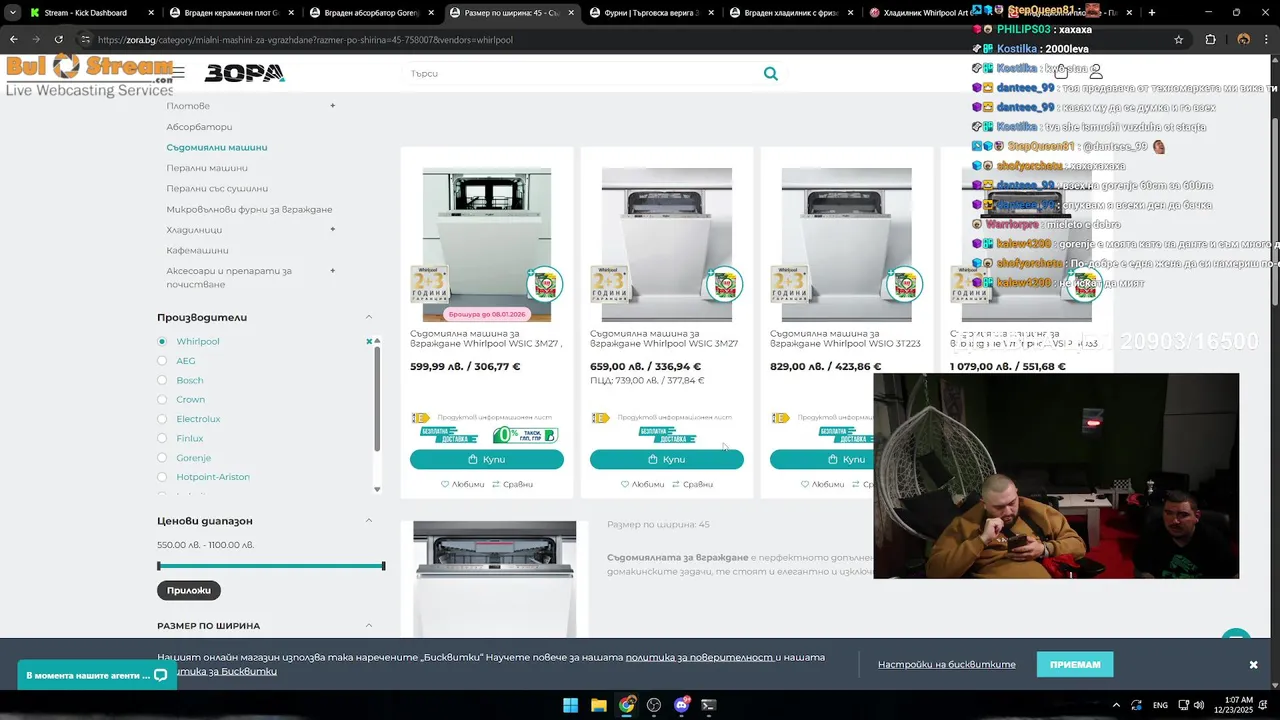Open a new browser tab
The width and height of the screenshot is (1280, 720).
pos(1152,13)
